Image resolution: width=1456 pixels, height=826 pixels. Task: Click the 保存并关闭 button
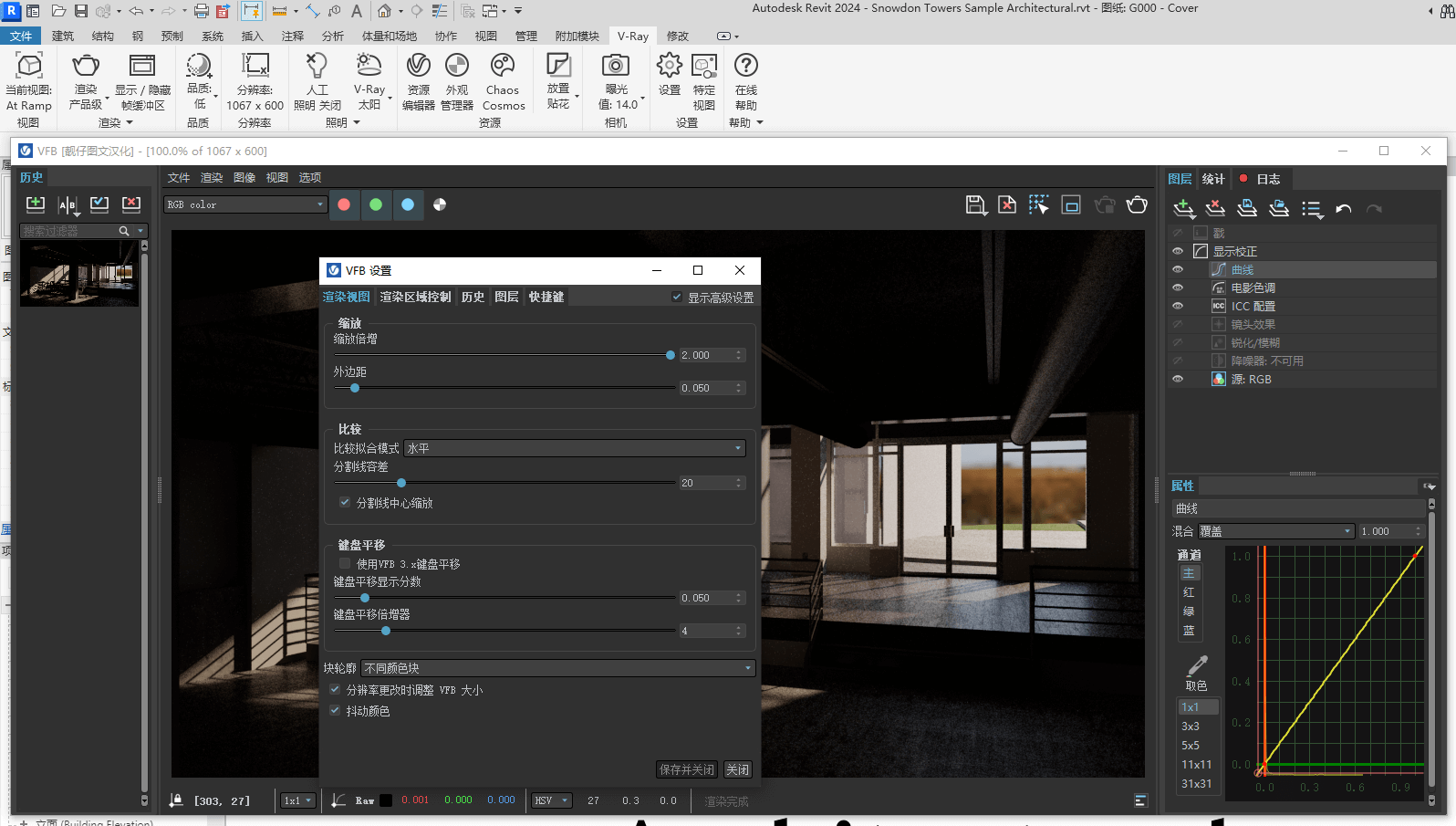pyautogui.click(x=687, y=769)
